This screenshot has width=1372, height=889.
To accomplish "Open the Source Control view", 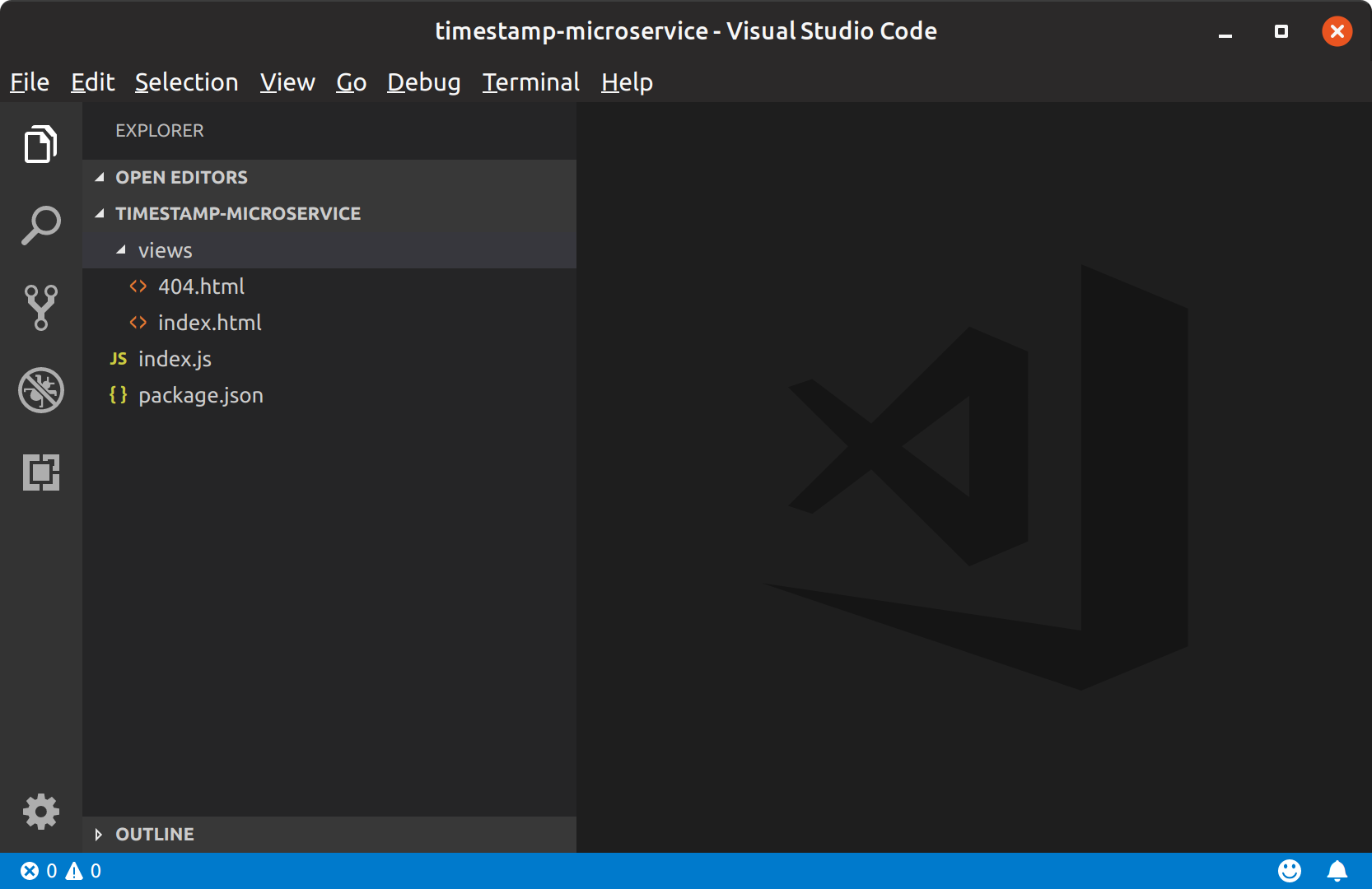I will coord(40,308).
